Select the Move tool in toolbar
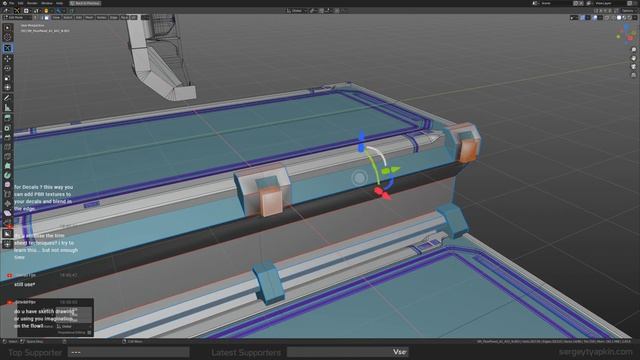The height and width of the screenshot is (360, 640). 8,58
